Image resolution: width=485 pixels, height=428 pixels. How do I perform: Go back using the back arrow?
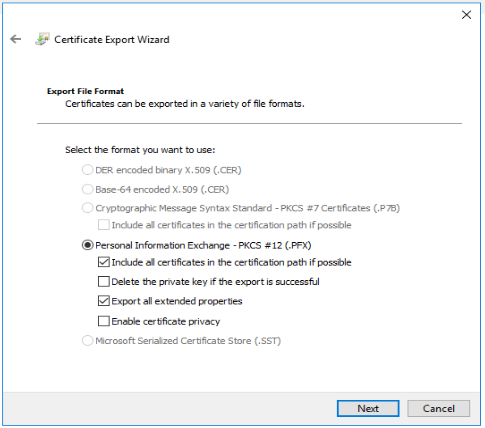16,39
